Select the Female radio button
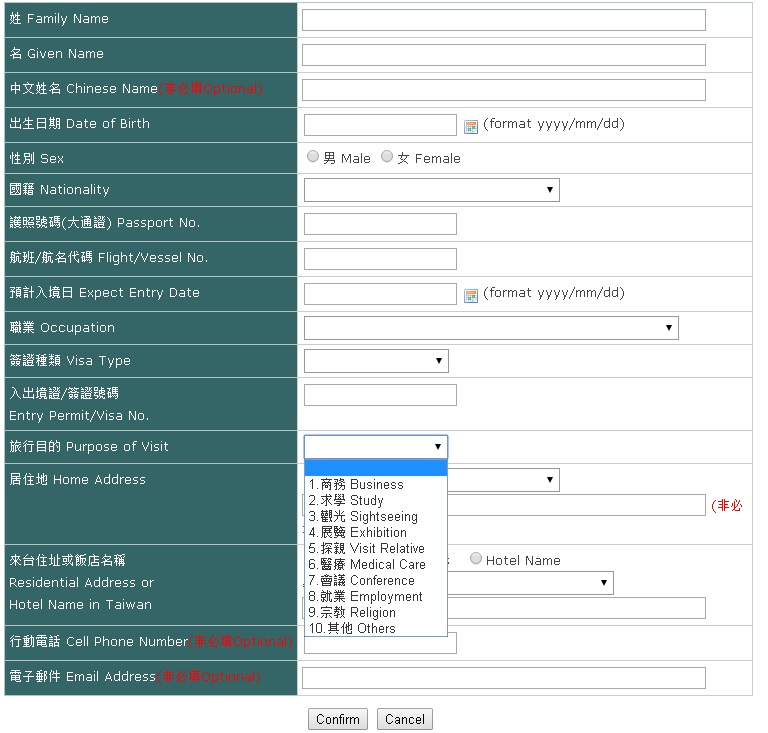Viewport: 768px width, 733px height. tap(387, 156)
